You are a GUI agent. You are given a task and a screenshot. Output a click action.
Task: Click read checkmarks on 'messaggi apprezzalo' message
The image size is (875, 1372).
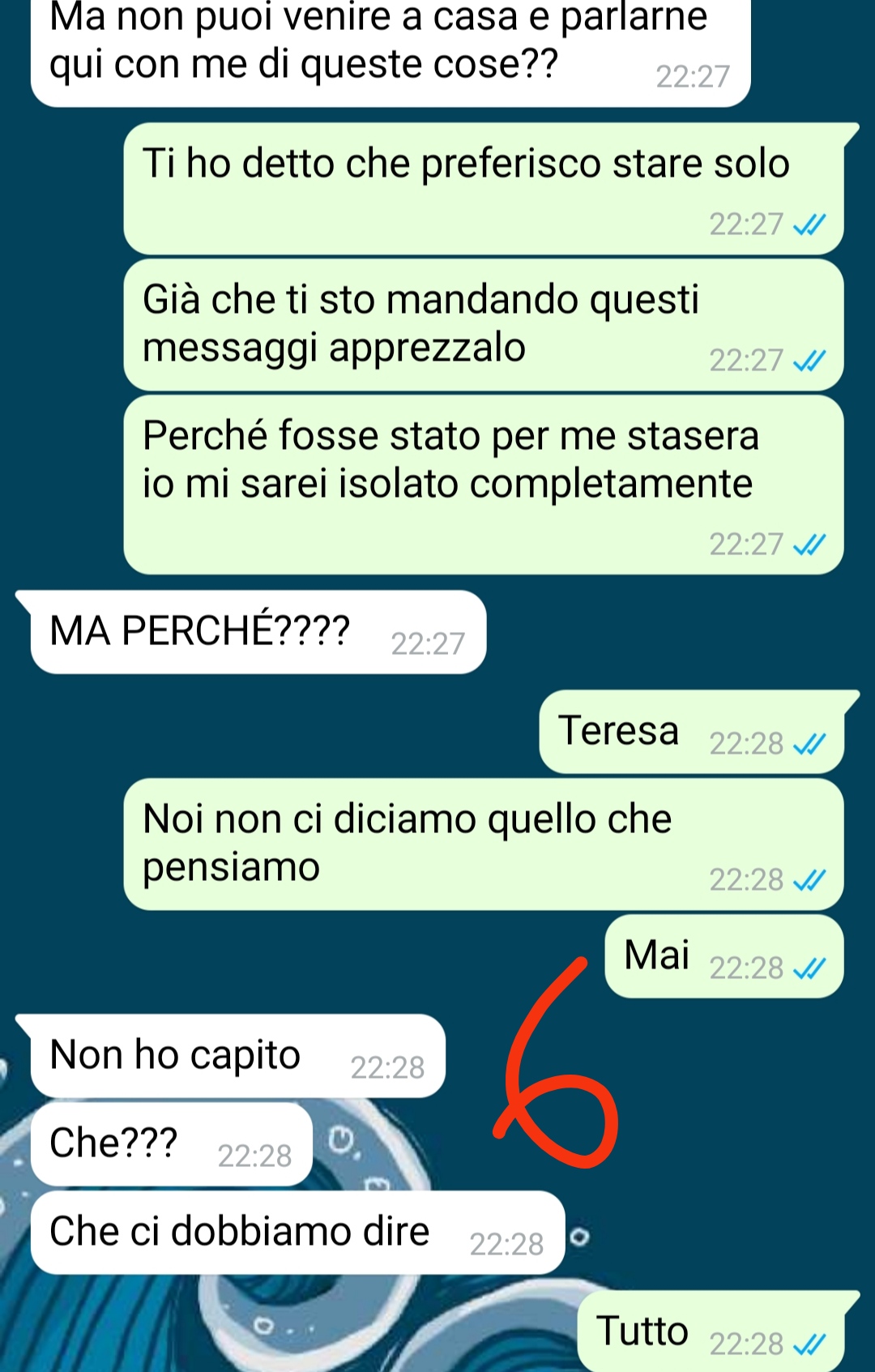pyautogui.click(x=809, y=361)
